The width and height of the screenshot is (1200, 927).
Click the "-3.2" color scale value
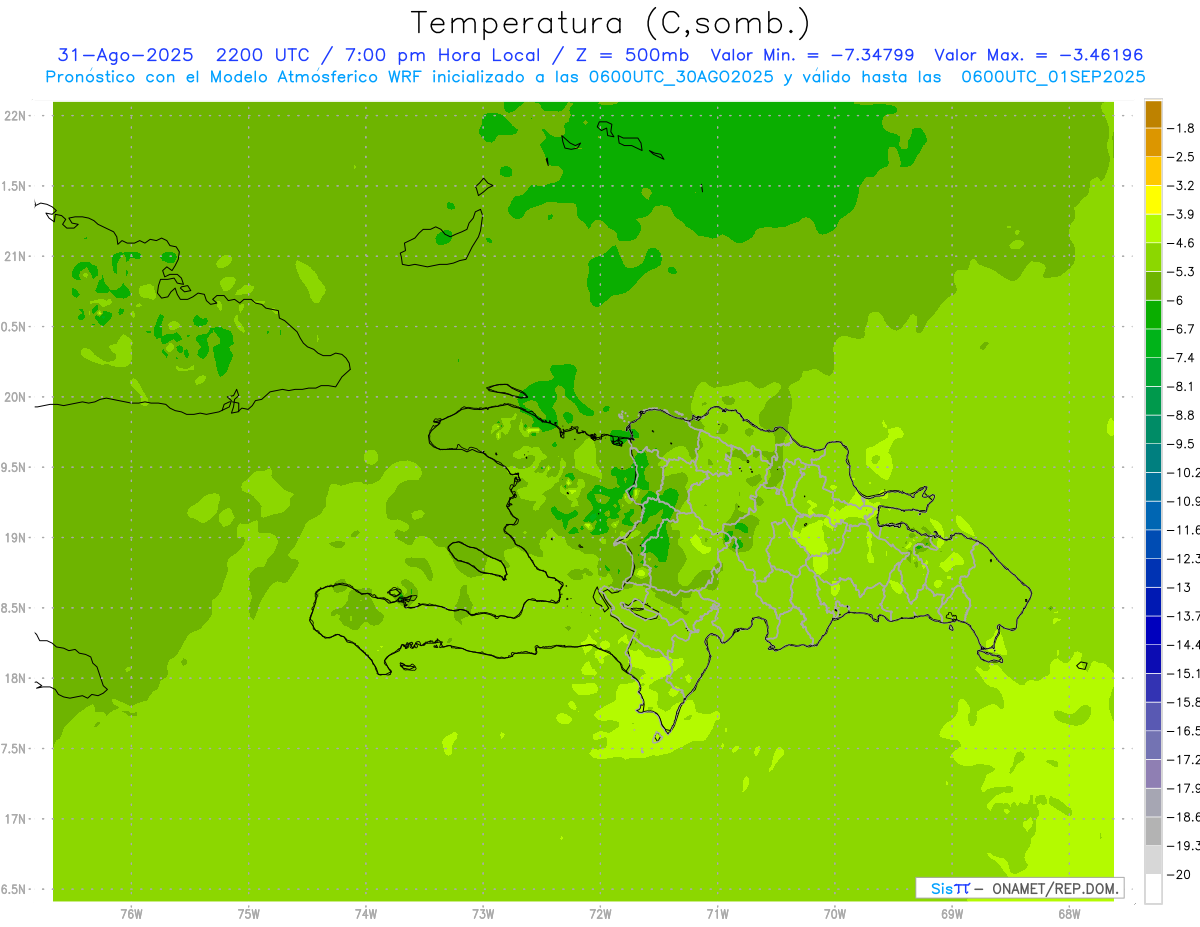(1183, 185)
